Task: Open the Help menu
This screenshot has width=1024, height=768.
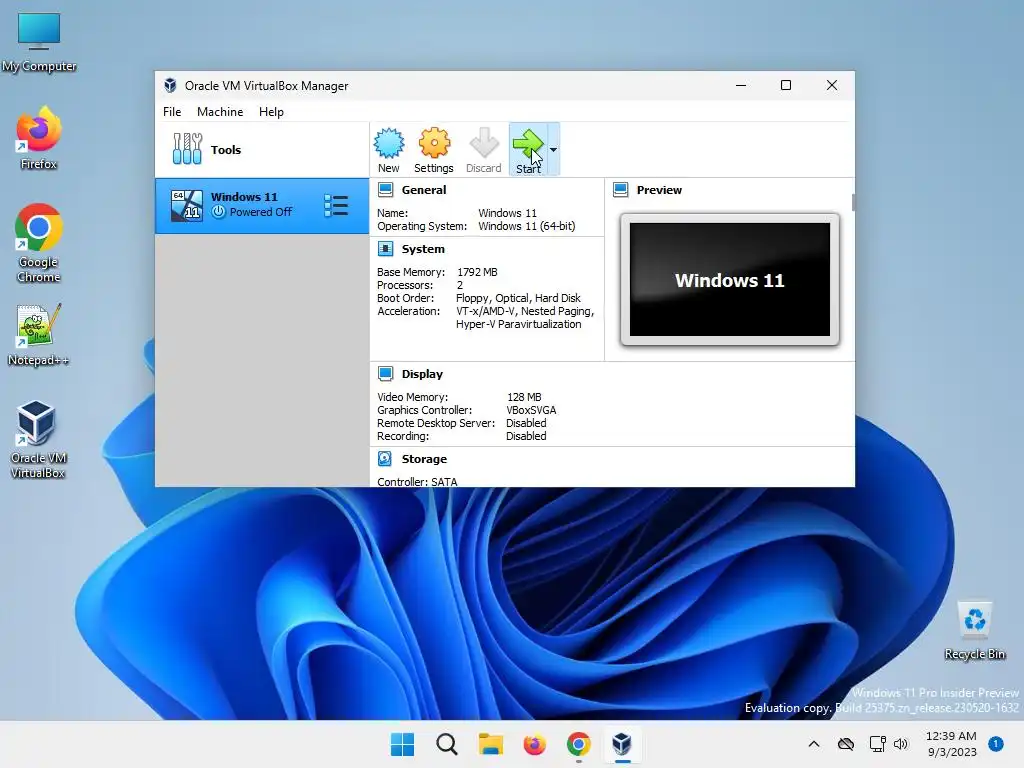Action: pos(271,112)
